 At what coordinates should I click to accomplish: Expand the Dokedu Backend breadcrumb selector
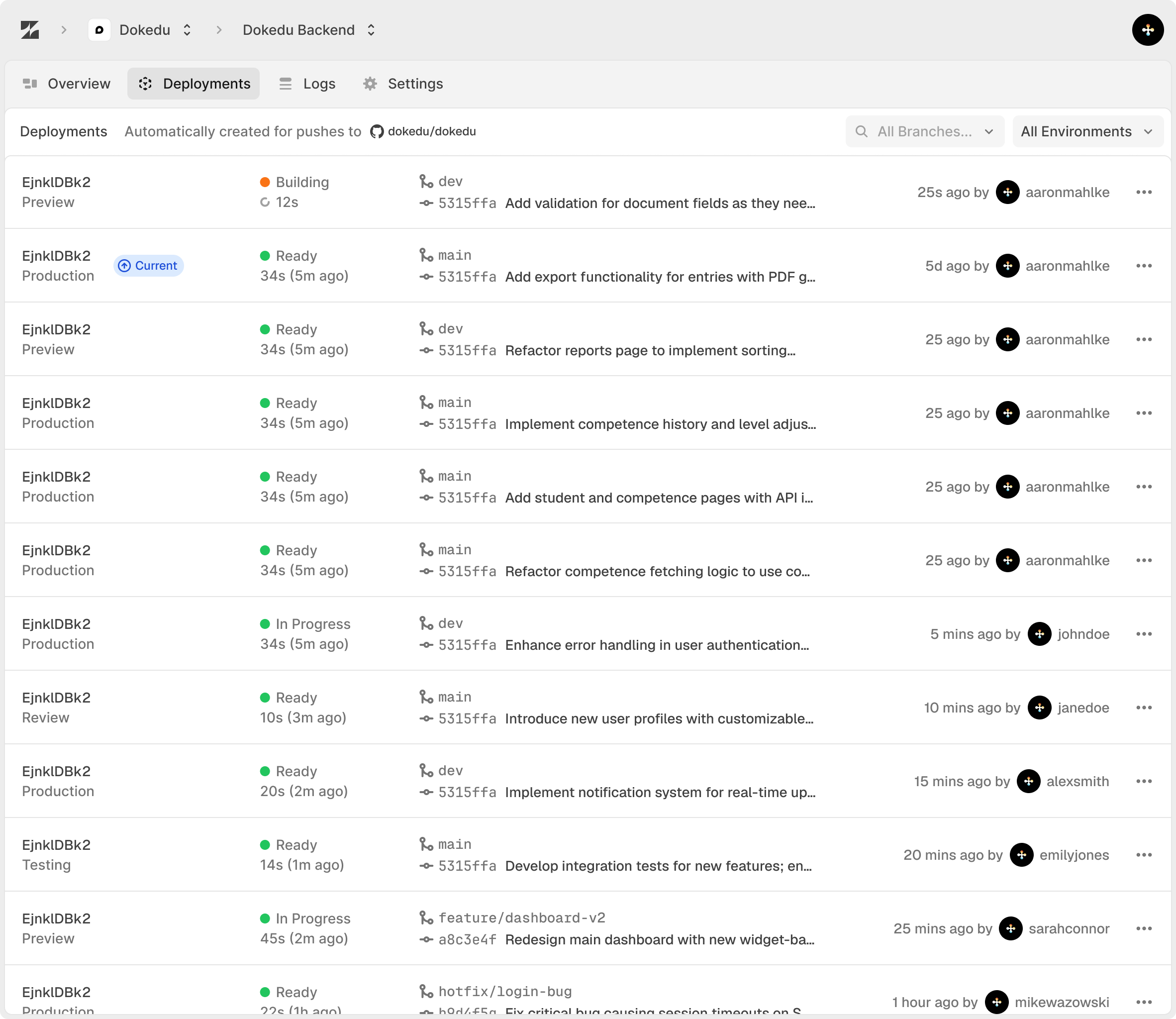click(371, 29)
